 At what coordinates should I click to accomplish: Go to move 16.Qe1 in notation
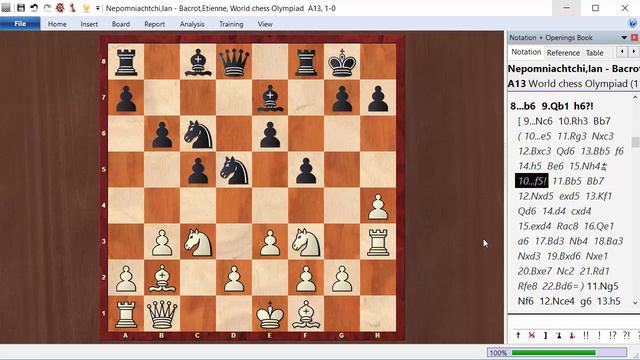pos(599,226)
